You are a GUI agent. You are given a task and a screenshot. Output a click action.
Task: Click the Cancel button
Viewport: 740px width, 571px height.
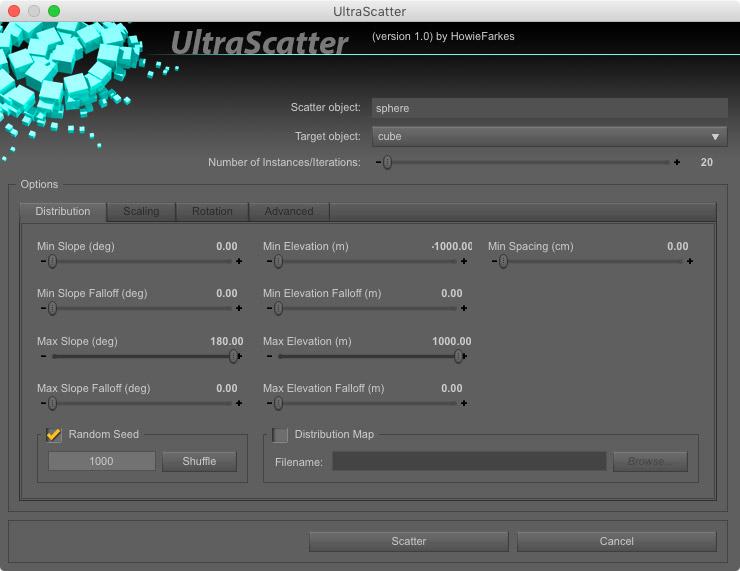click(616, 541)
